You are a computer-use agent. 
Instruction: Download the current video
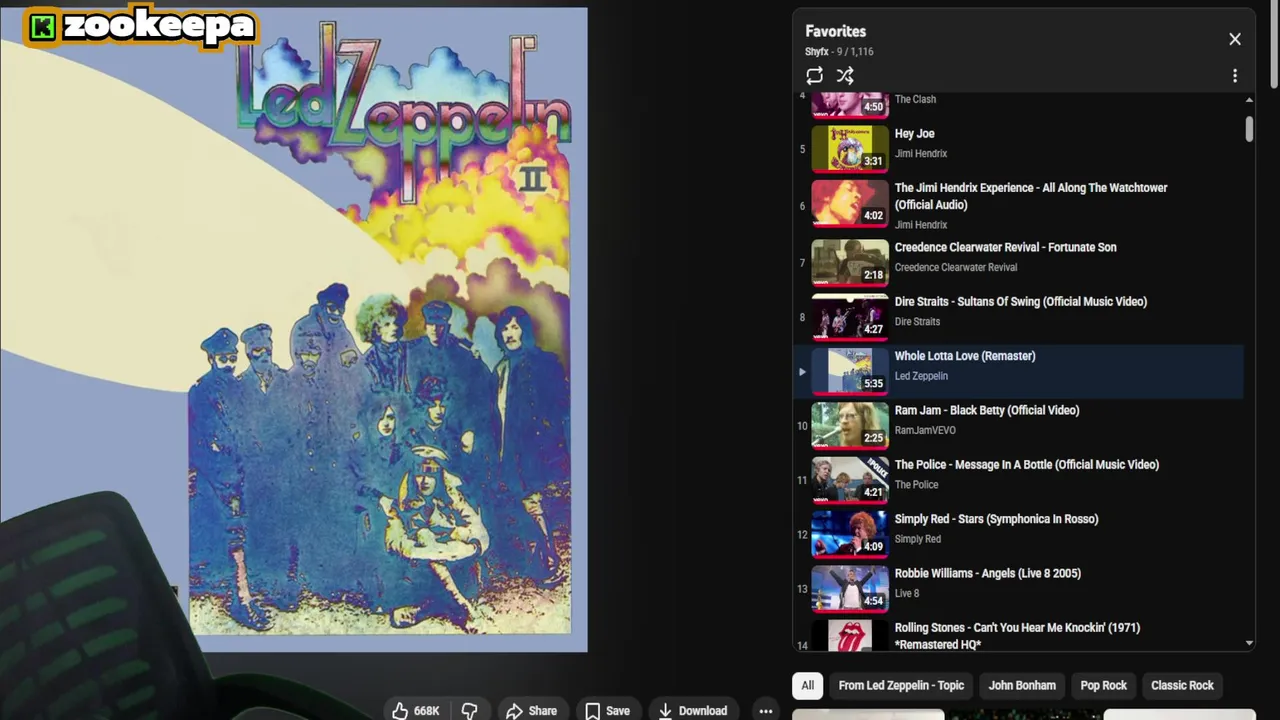(x=693, y=710)
